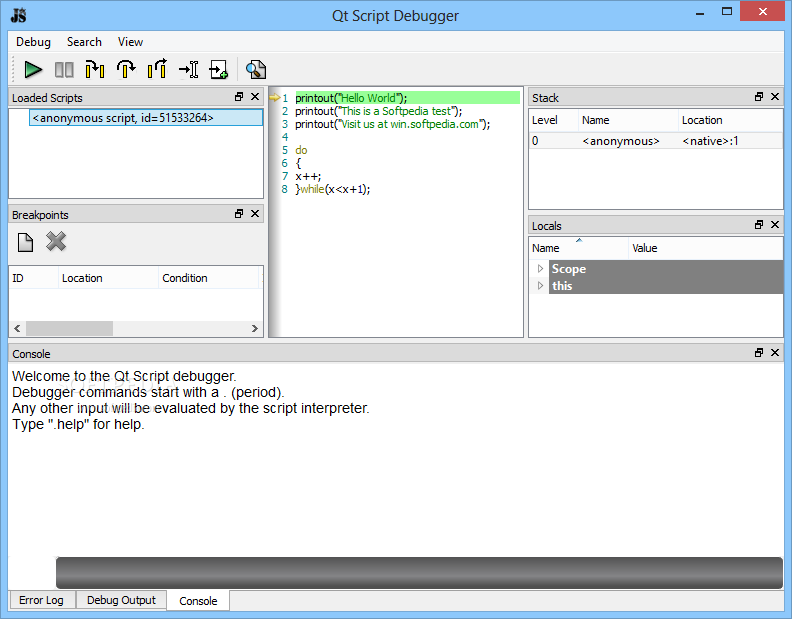The height and width of the screenshot is (619, 792).
Task: Click the Breakpoints horizontal scrollbar thumb
Action: pos(70,328)
